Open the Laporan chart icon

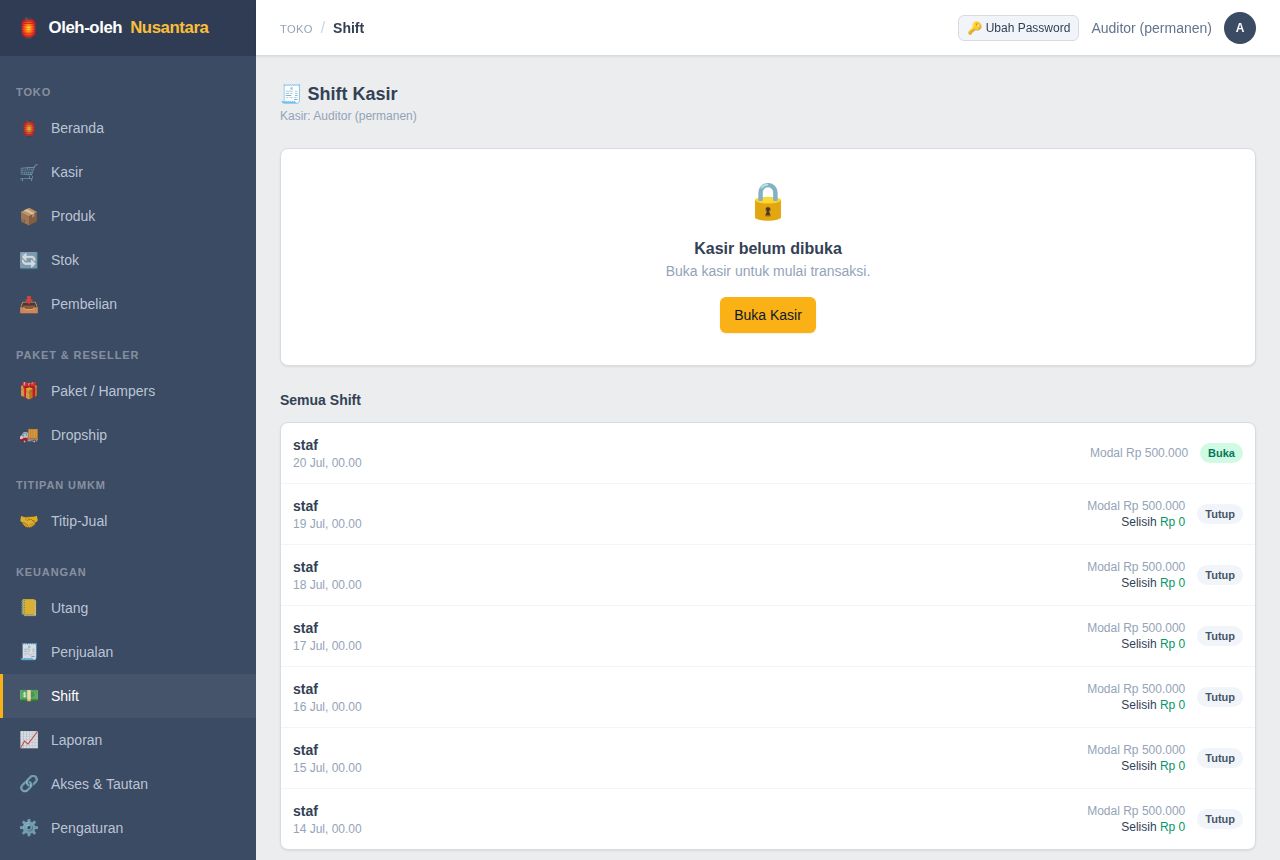coord(29,740)
